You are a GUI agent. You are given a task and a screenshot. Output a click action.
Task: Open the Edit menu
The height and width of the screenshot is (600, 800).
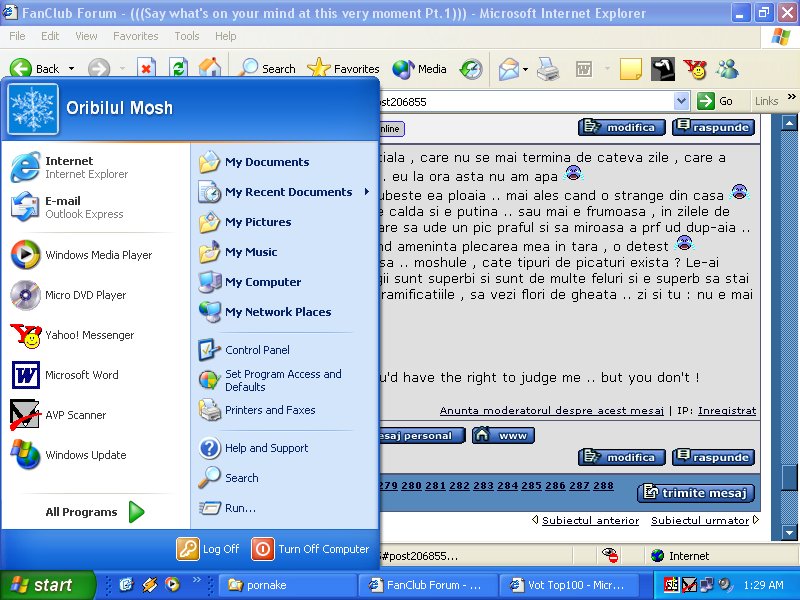[50, 36]
